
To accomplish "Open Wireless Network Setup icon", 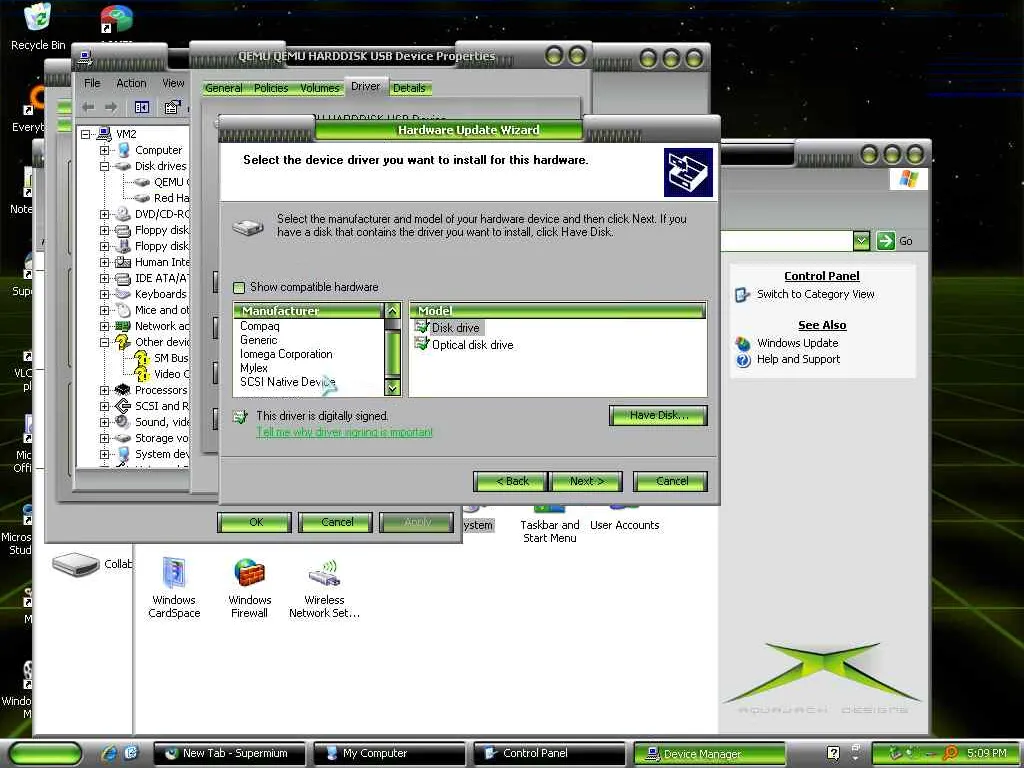I will point(324,587).
